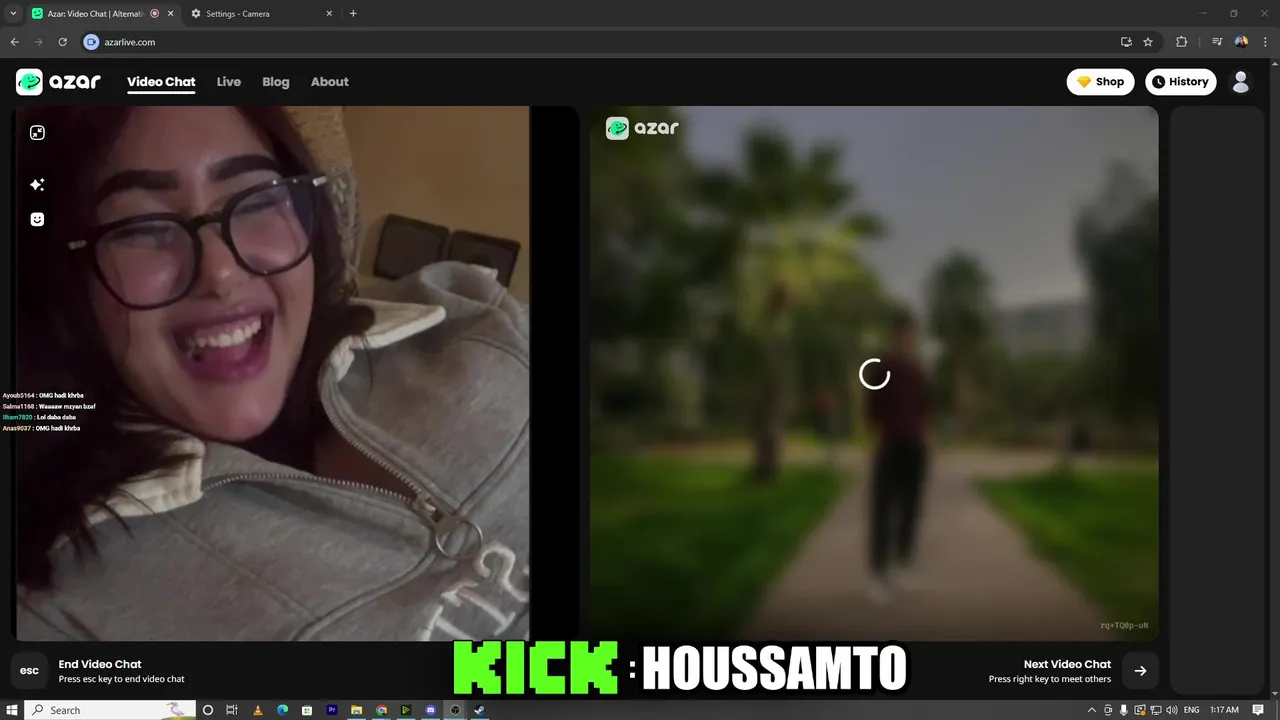Click Next Video Chat label
Viewport: 1280px width, 720px height.
[1067, 664]
